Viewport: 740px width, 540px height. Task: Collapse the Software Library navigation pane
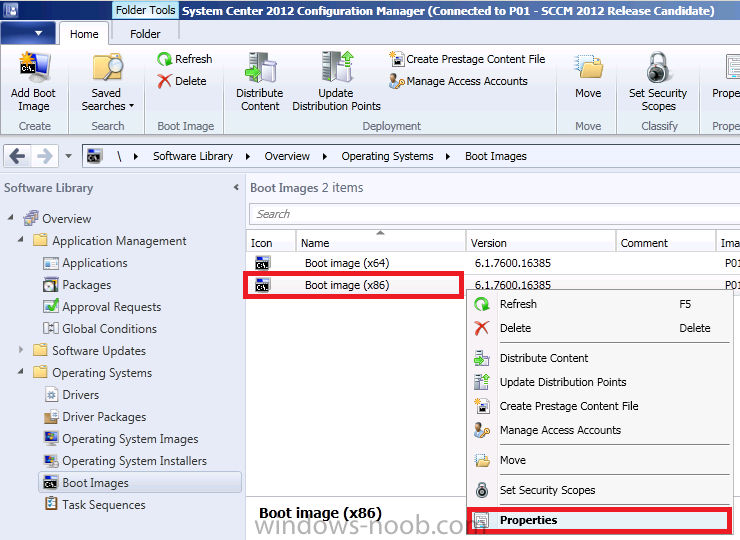236,187
